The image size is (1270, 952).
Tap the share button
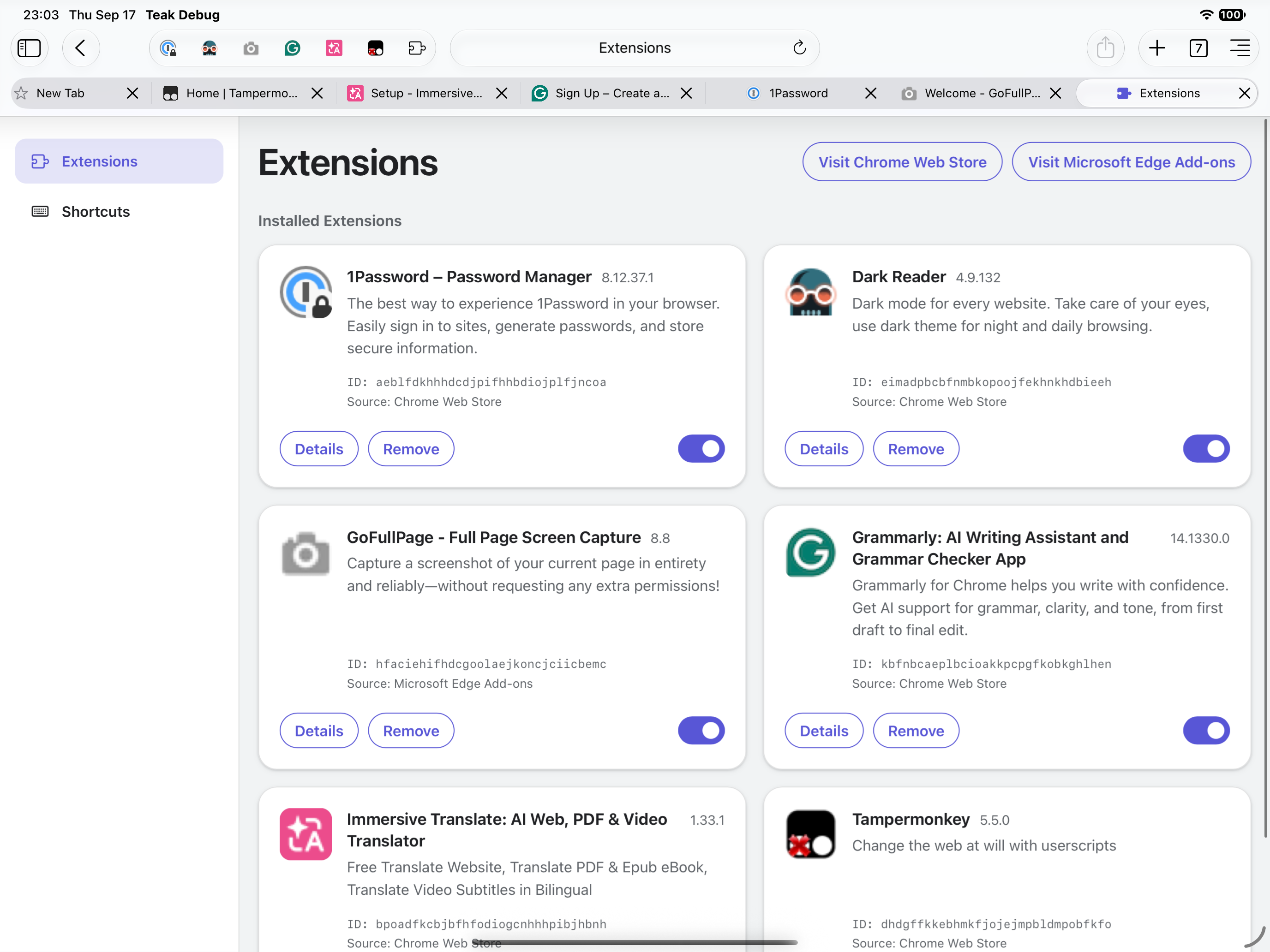[x=1105, y=48]
